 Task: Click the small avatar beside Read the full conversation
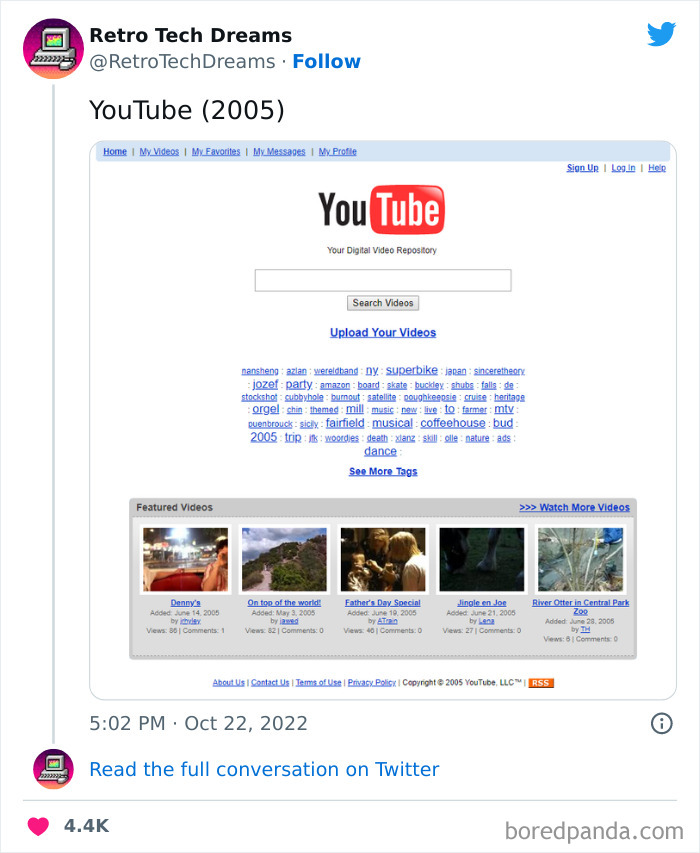(53, 768)
